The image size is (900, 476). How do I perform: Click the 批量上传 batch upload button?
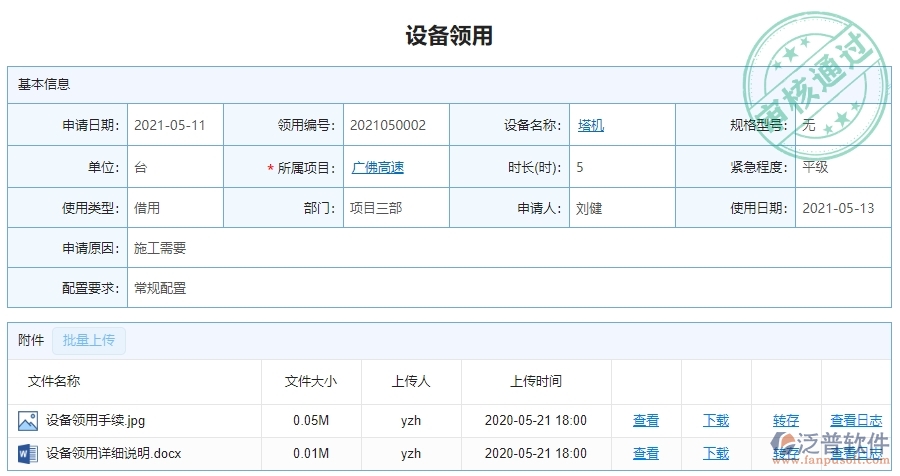89,340
